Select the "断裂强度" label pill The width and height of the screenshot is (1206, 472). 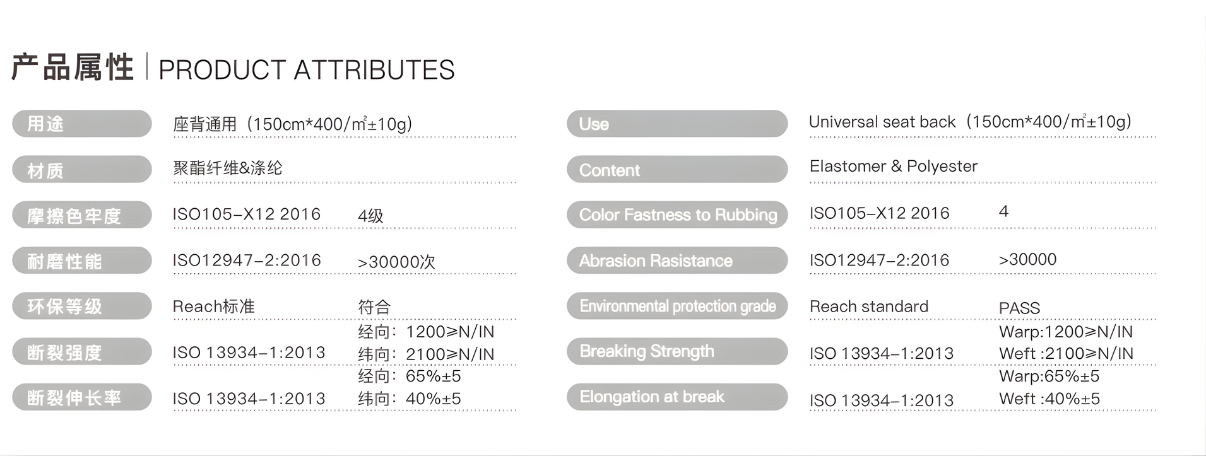click(81, 351)
